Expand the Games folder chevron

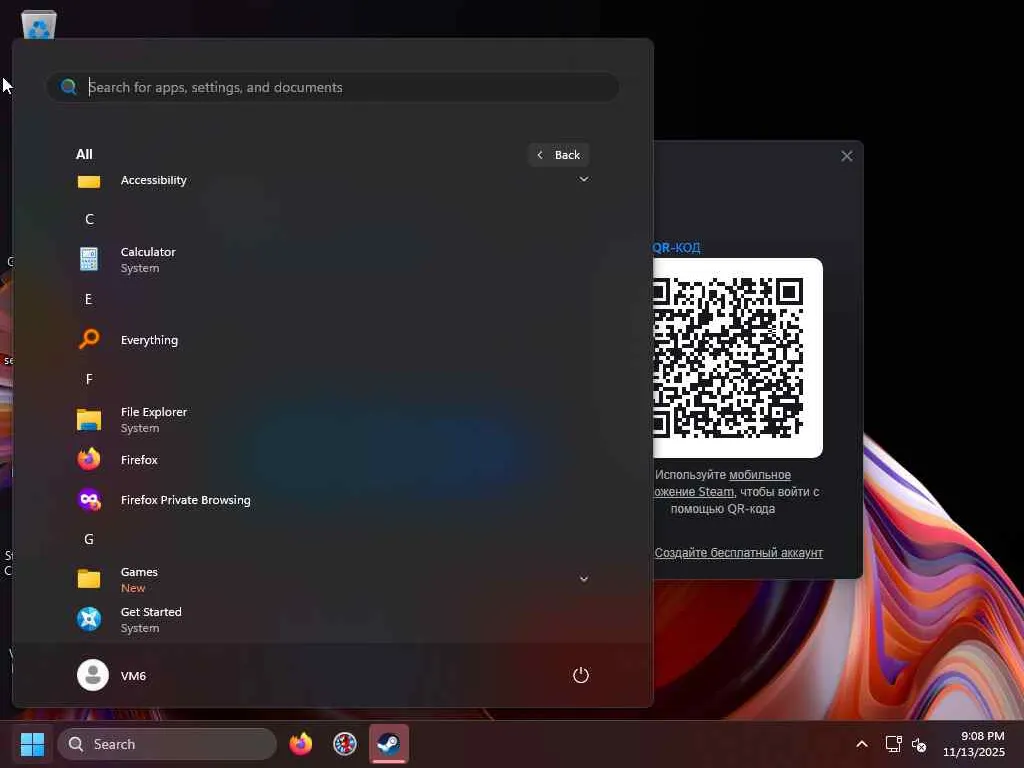pyautogui.click(x=584, y=579)
